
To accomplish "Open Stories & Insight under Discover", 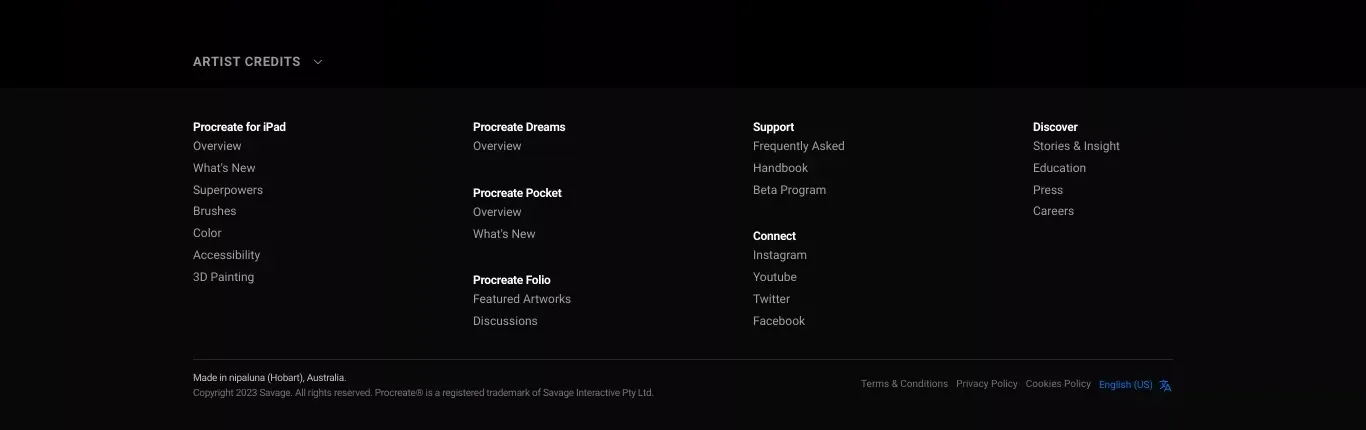I will coord(1076,146).
